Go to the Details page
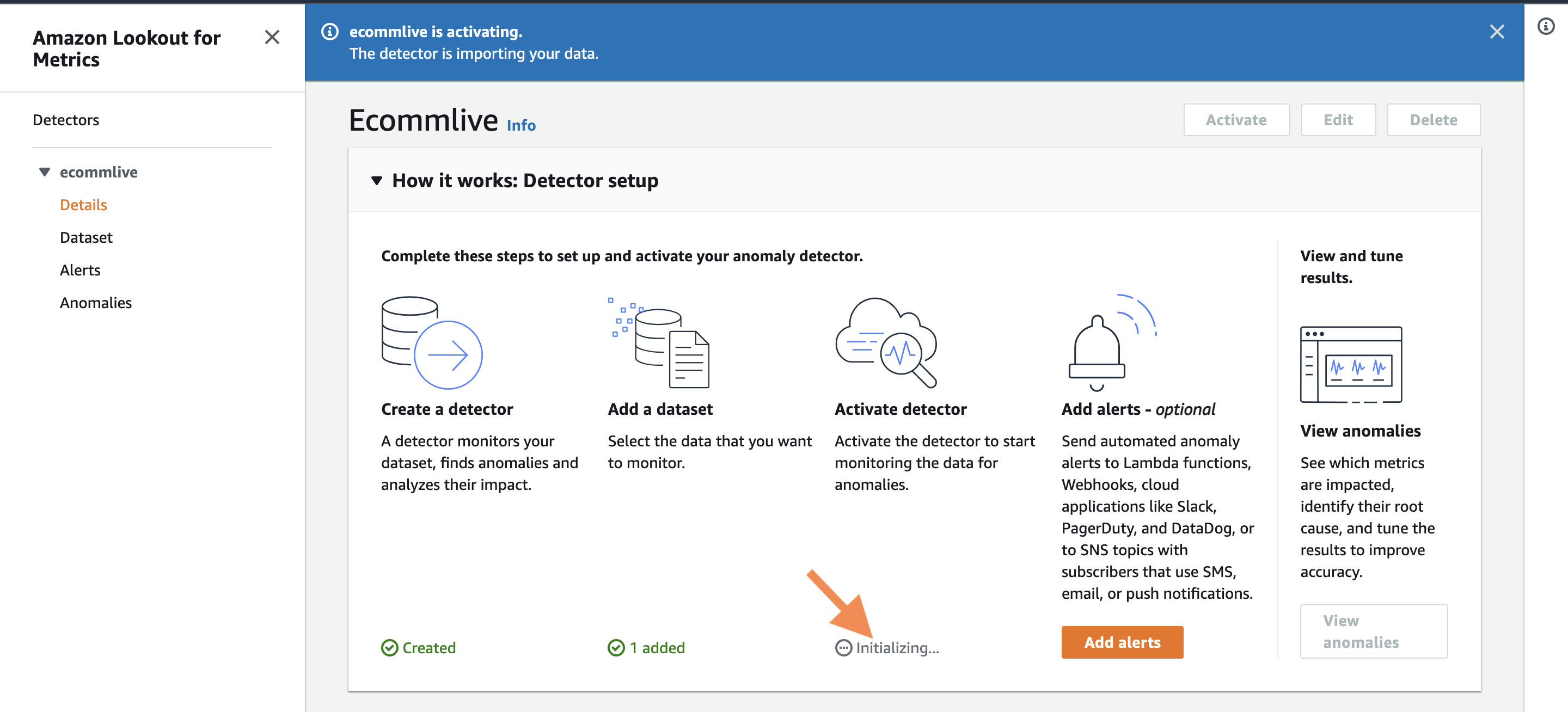The image size is (1568, 712). click(x=83, y=205)
